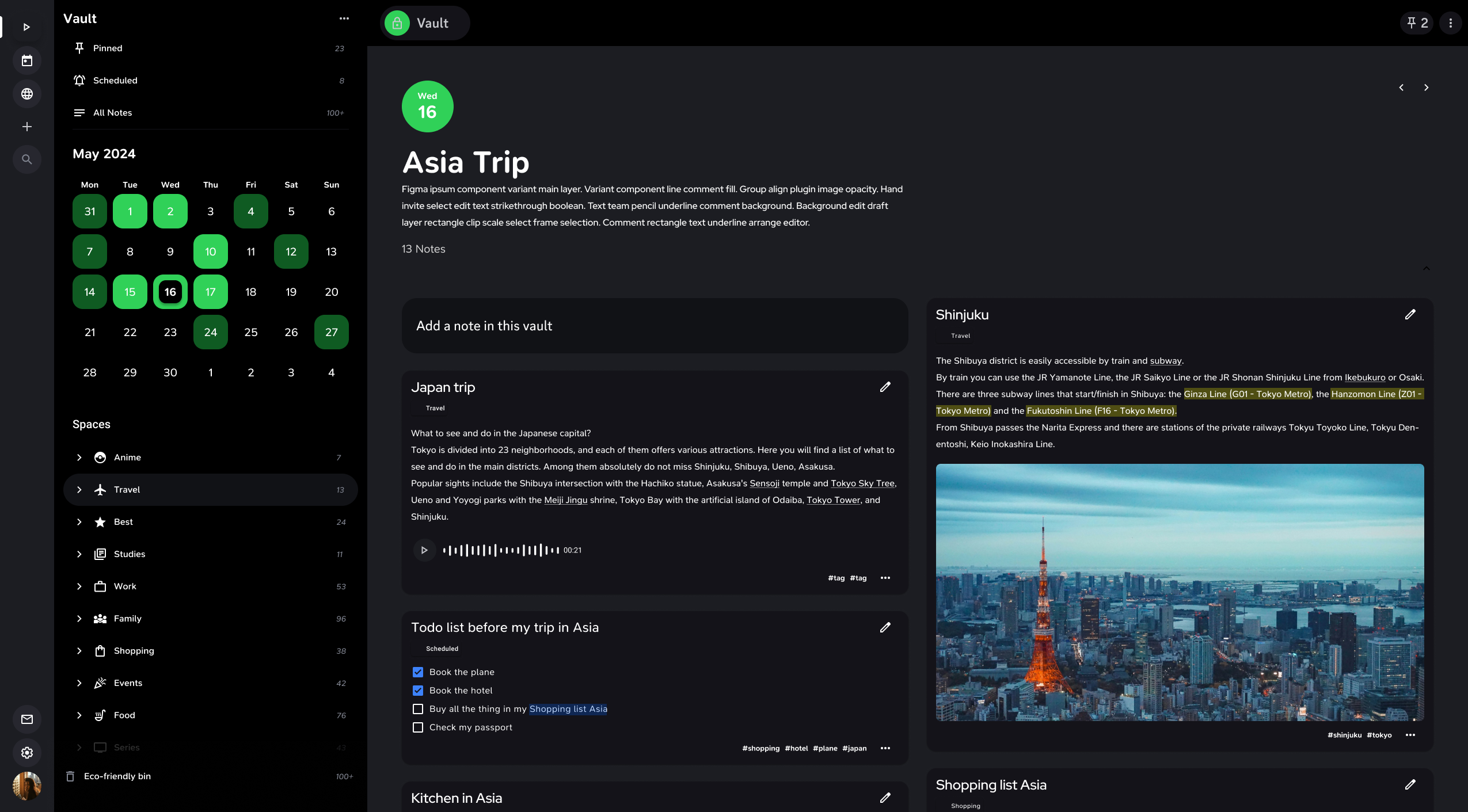Open Eco-friendly bin
Viewport: 1468px width, 812px height.
coord(211,776)
